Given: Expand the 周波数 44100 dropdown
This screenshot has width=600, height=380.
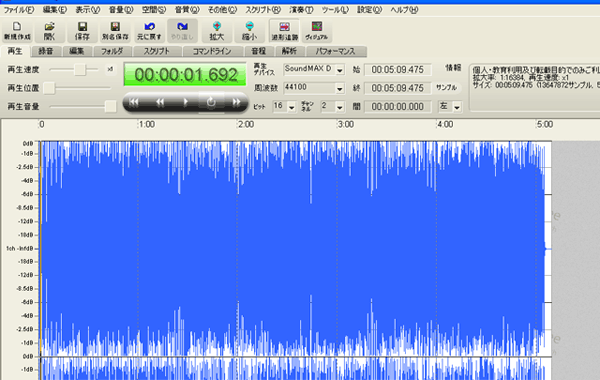Looking at the screenshot, I should pos(339,88).
